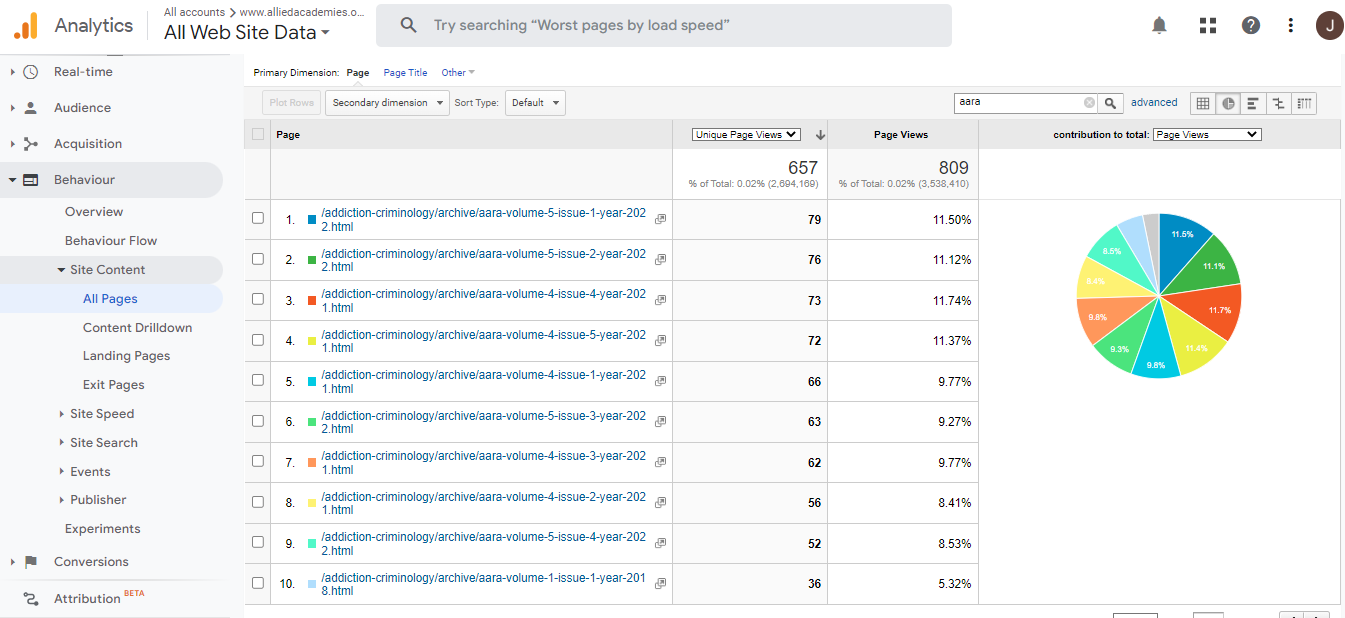Check the box next to row 5

tap(258, 380)
